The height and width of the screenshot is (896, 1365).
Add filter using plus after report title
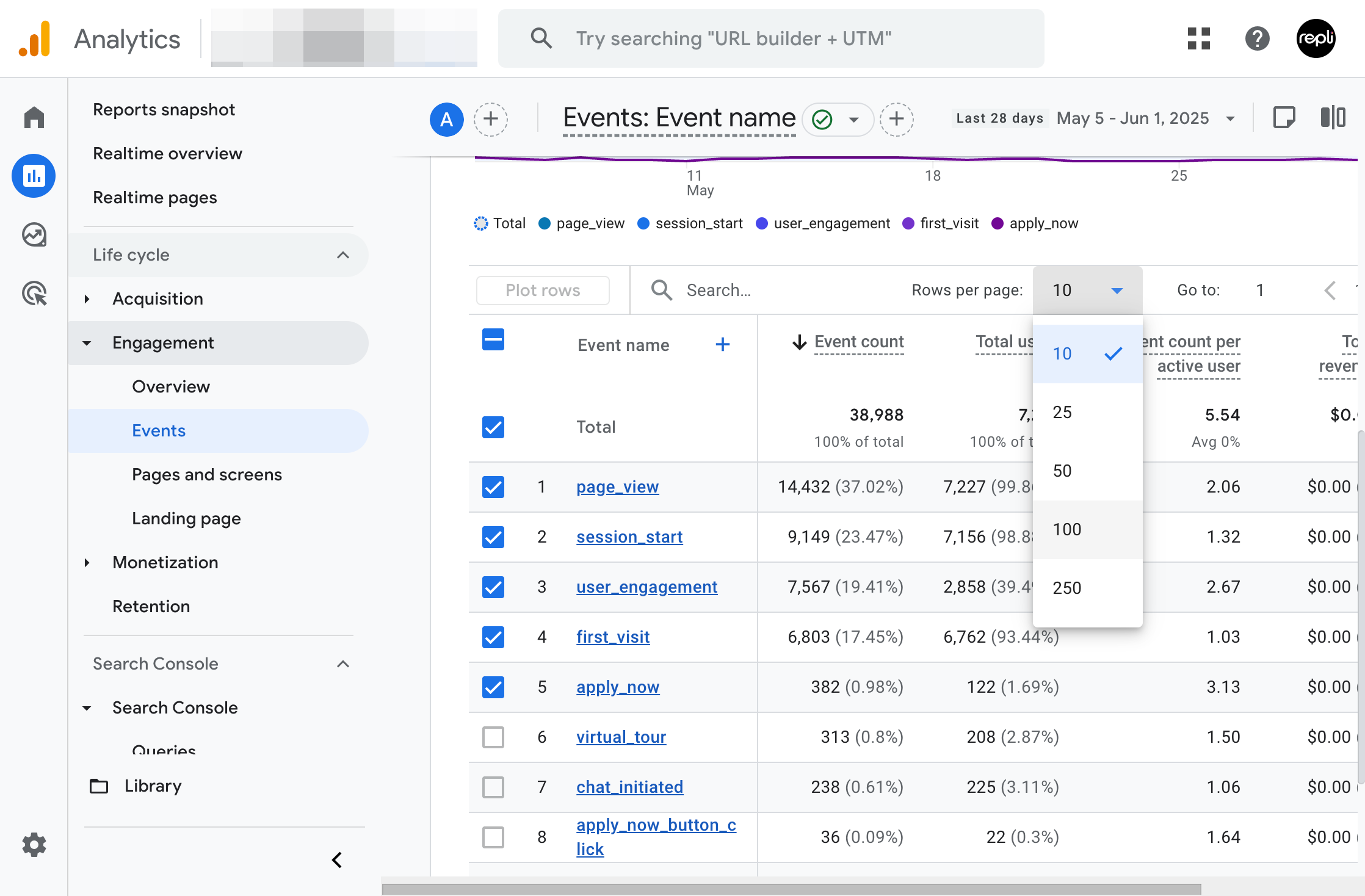point(897,119)
